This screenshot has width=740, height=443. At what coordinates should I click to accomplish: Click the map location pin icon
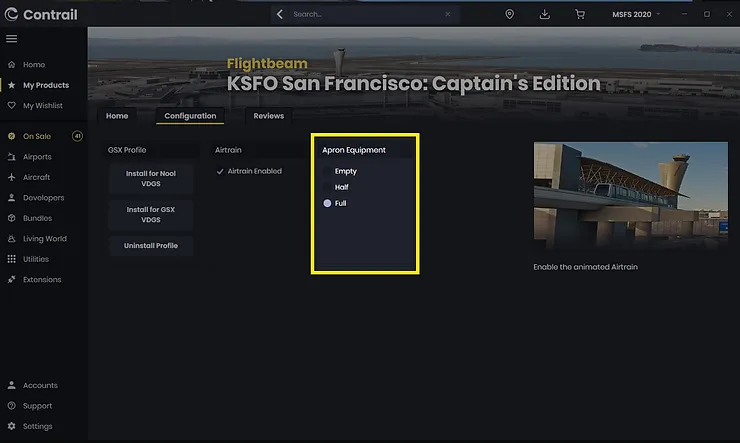pos(509,14)
